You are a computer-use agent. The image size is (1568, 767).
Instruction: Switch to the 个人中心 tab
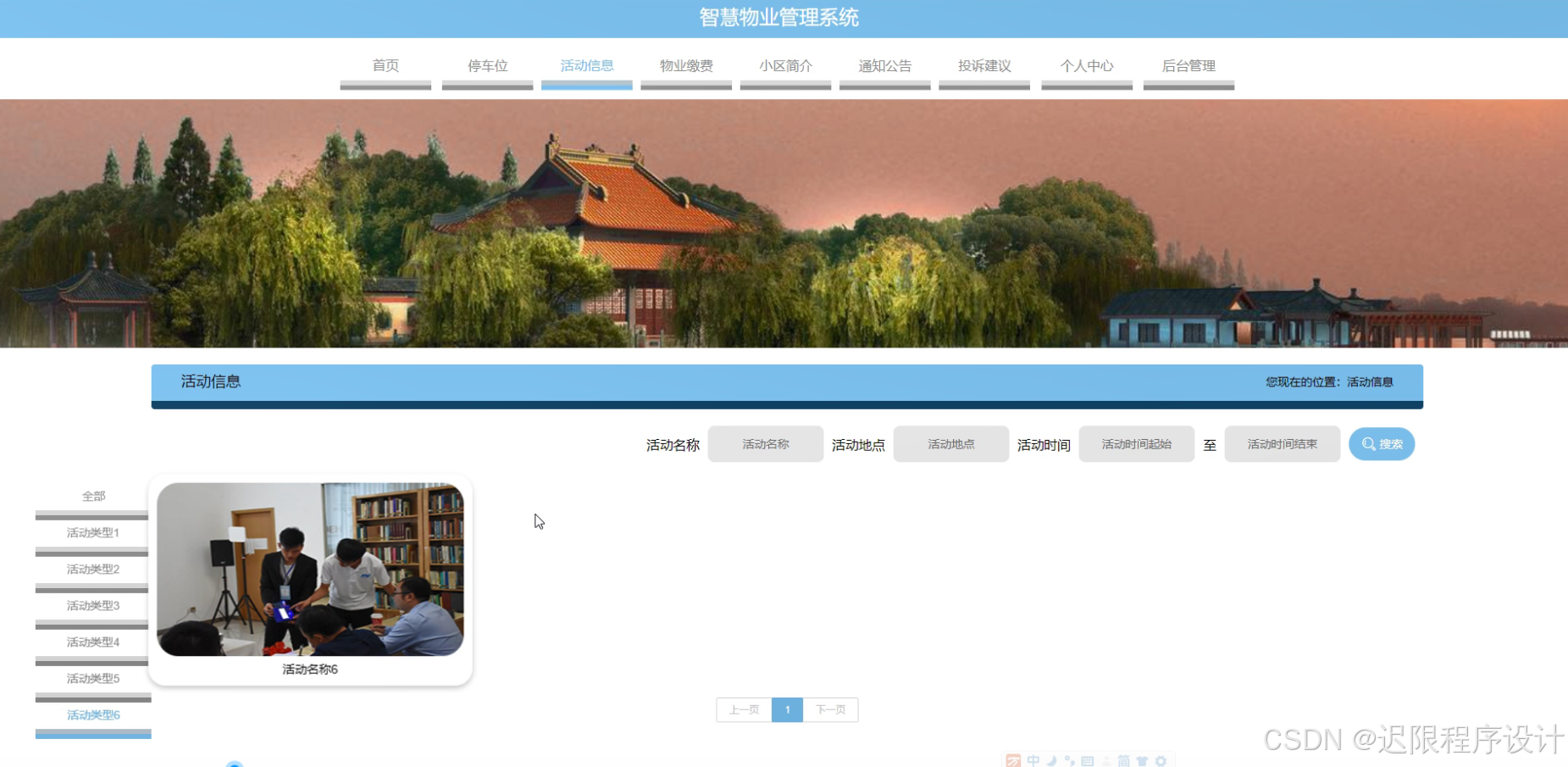(x=1087, y=66)
